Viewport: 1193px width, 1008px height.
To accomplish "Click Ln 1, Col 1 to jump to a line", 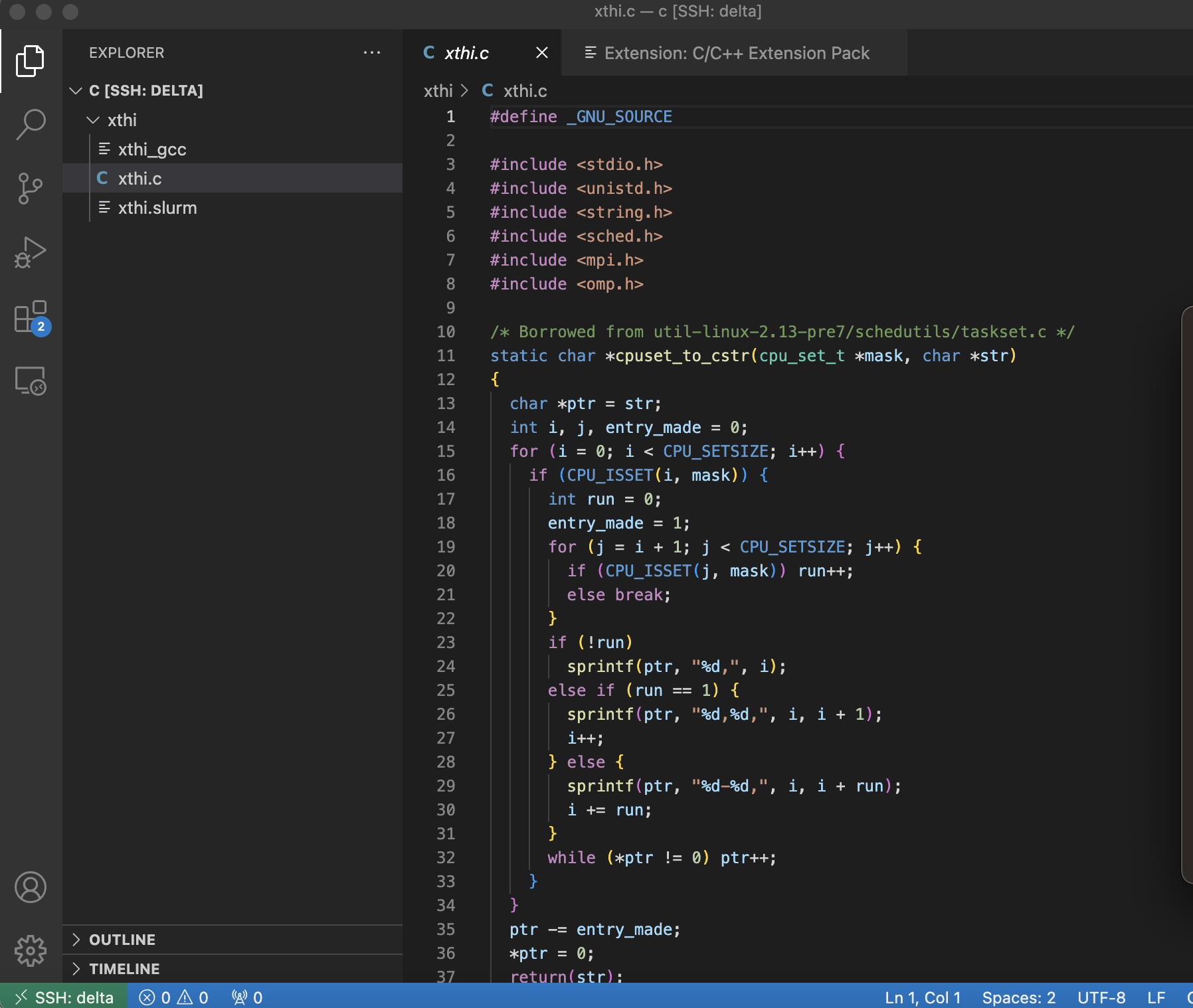I will [922, 997].
